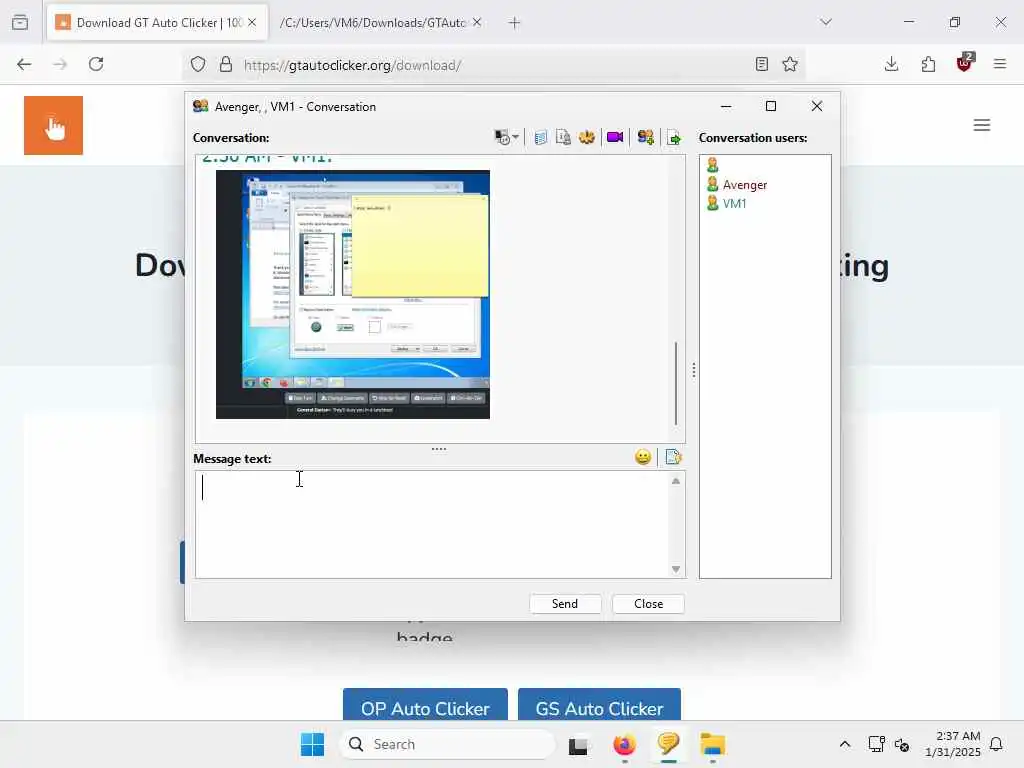Open the Firefox extensions puzzle icon
The width and height of the screenshot is (1024, 768).
click(928, 64)
